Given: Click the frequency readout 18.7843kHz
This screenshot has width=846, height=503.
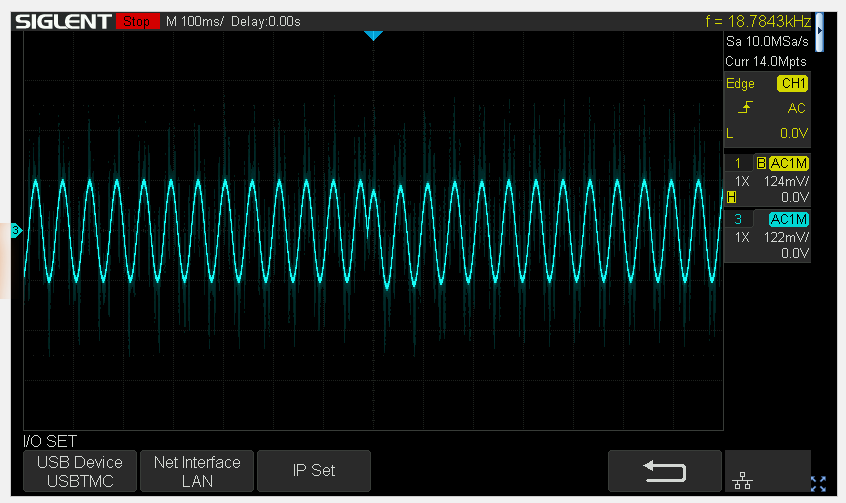Looking at the screenshot, I should [x=758, y=22].
